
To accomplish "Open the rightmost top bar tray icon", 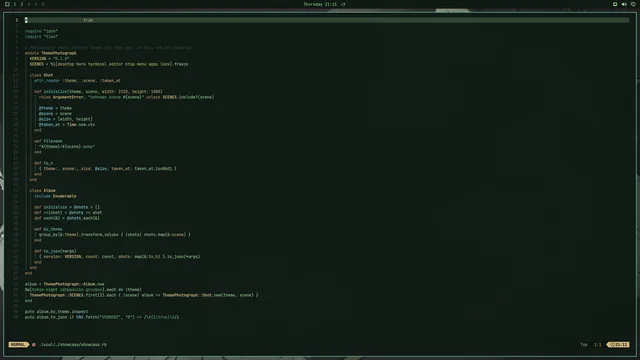I will [633, 4].
